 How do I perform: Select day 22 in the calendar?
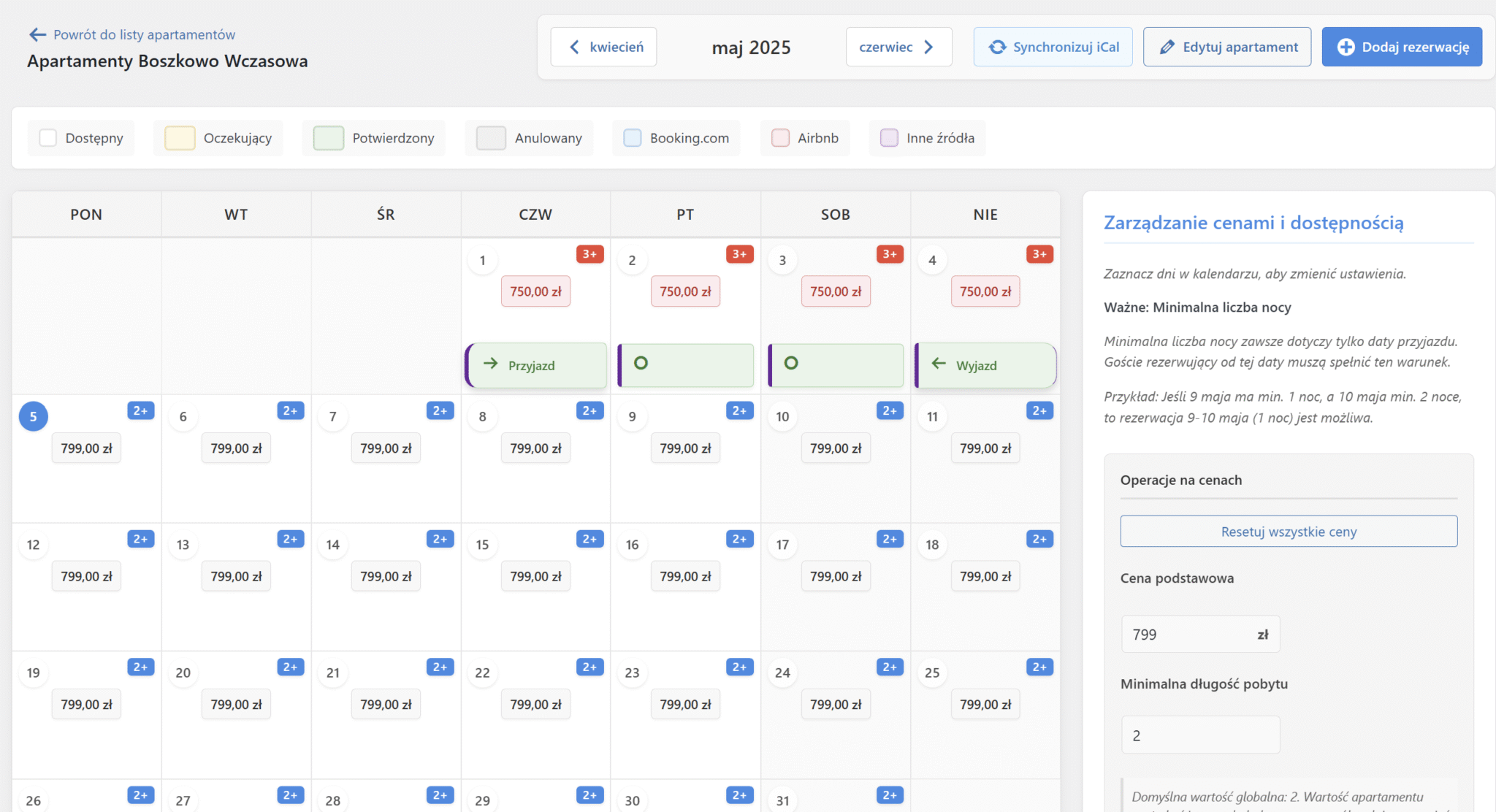coord(483,673)
